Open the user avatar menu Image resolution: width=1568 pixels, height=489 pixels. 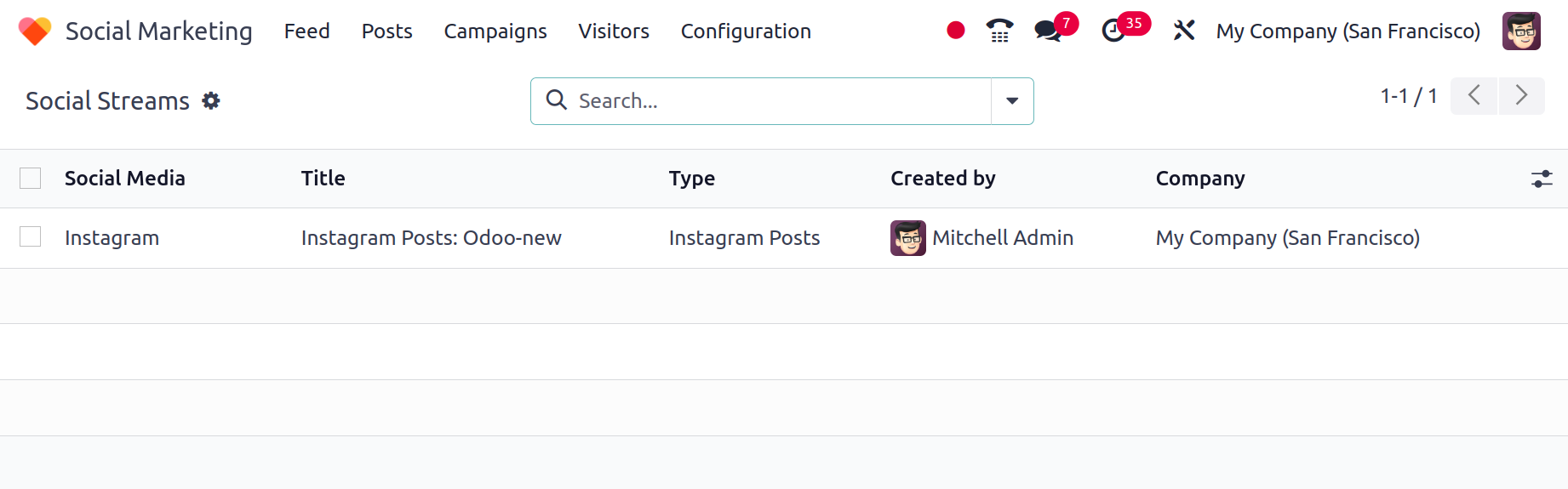[1521, 31]
